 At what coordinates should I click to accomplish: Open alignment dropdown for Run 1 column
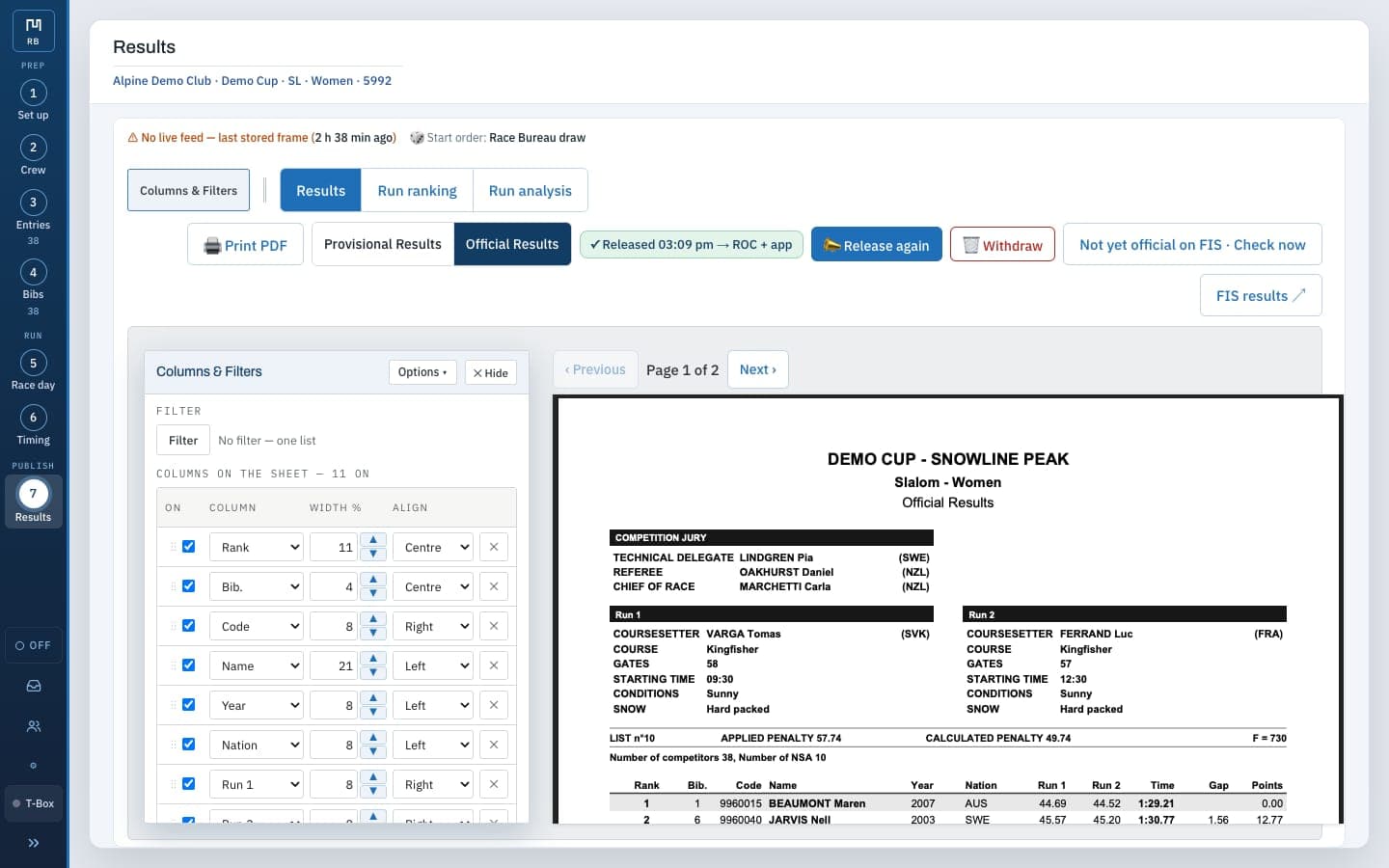(433, 784)
